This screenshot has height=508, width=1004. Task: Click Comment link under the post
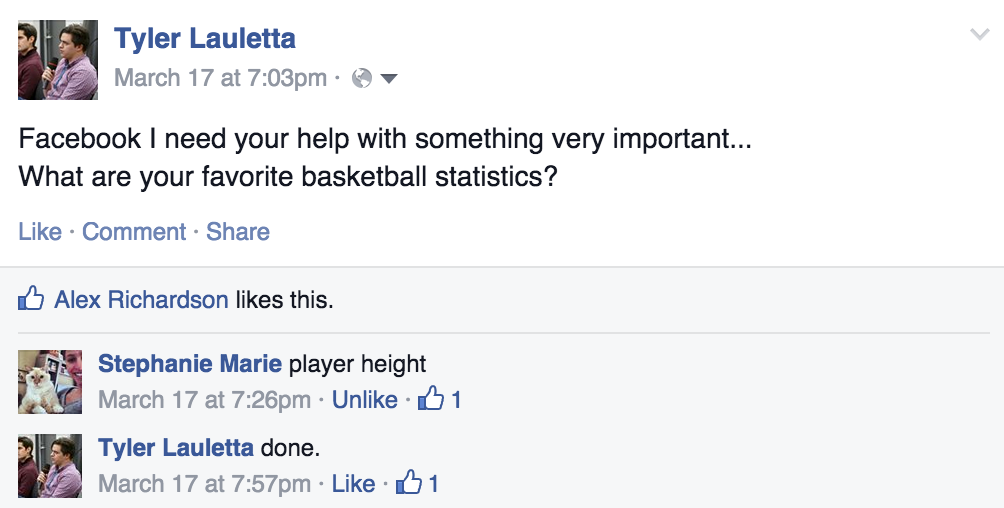[134, 232]
